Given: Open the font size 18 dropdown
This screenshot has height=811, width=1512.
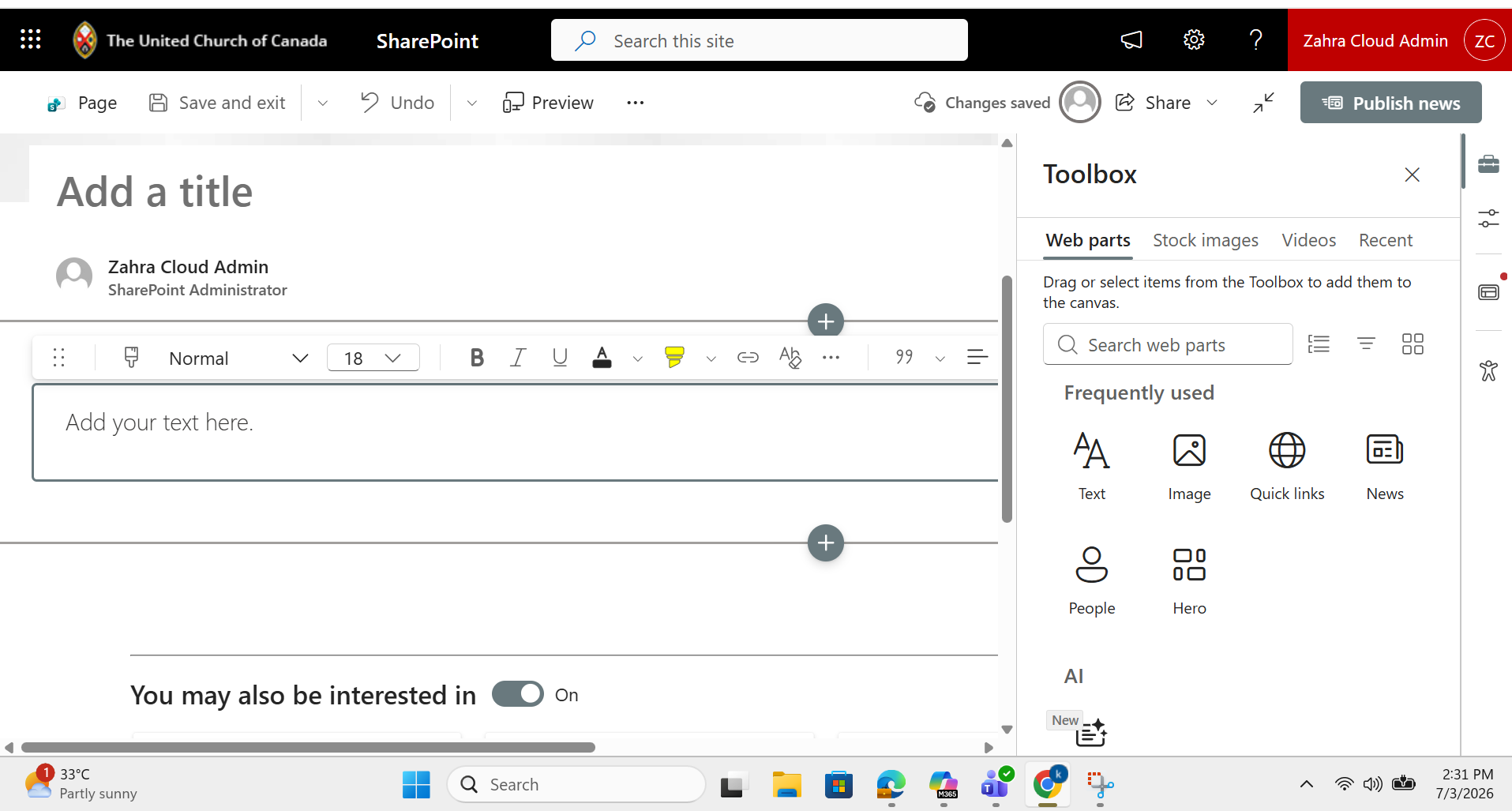Looking at the screenshot, I should coord(373,358).
